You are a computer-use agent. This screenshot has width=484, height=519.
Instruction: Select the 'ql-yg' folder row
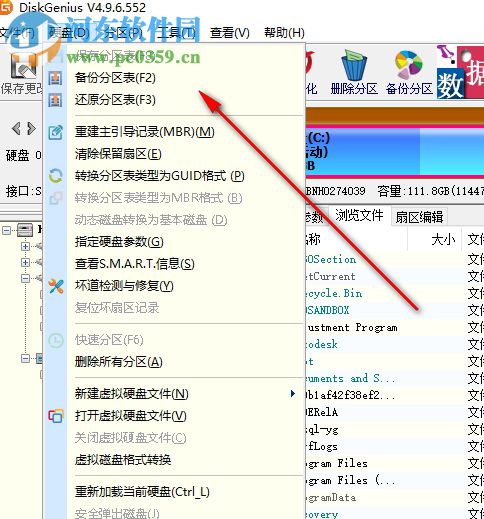(395, 430)
